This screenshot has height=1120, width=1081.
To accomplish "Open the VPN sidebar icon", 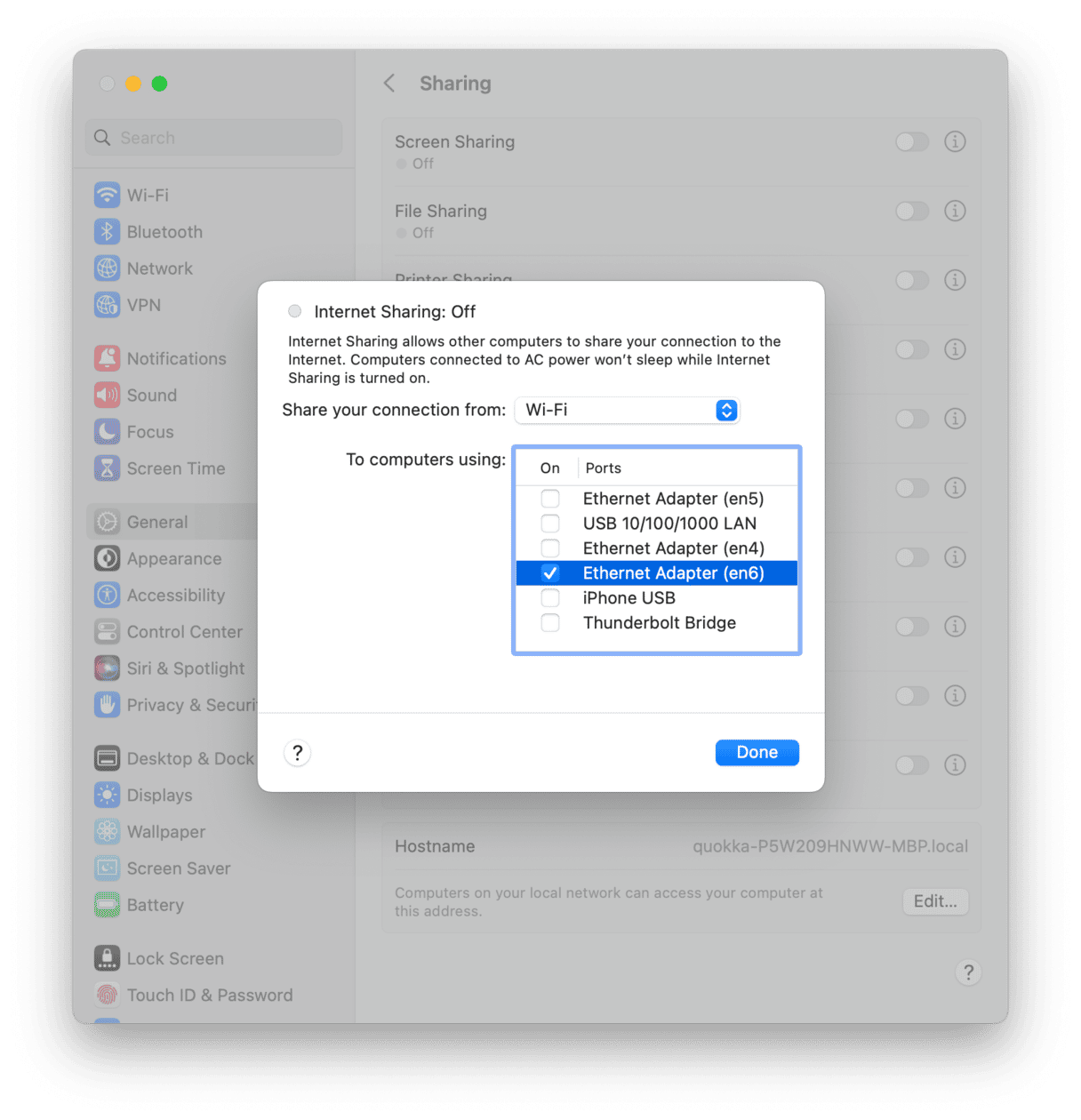I will pyautogui.click(x=107, y=305).
